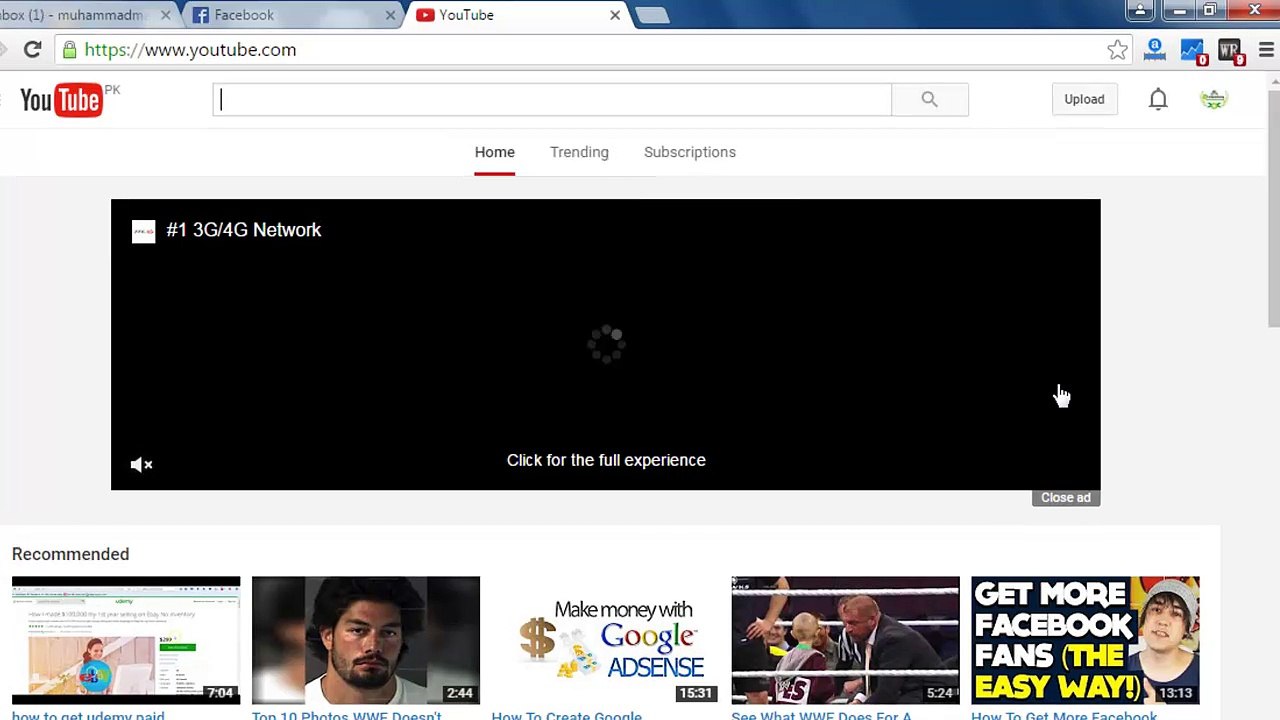Close the Facebook tab
This screenshot has width=1280, height=720.
(390, 15)
